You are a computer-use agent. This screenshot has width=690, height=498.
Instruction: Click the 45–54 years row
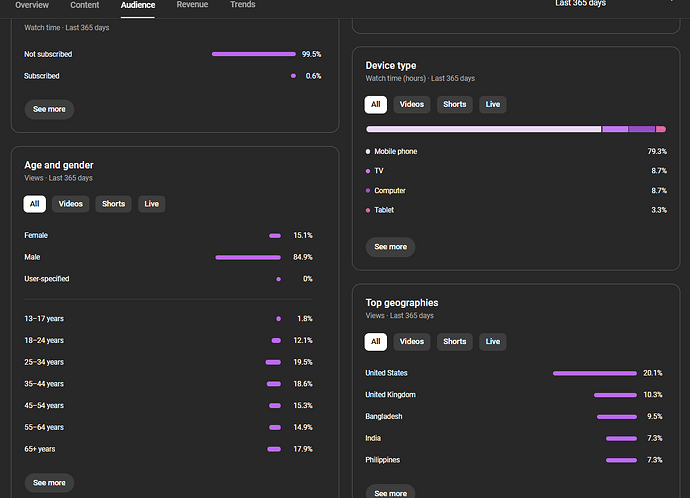click(x=168, y=406)
